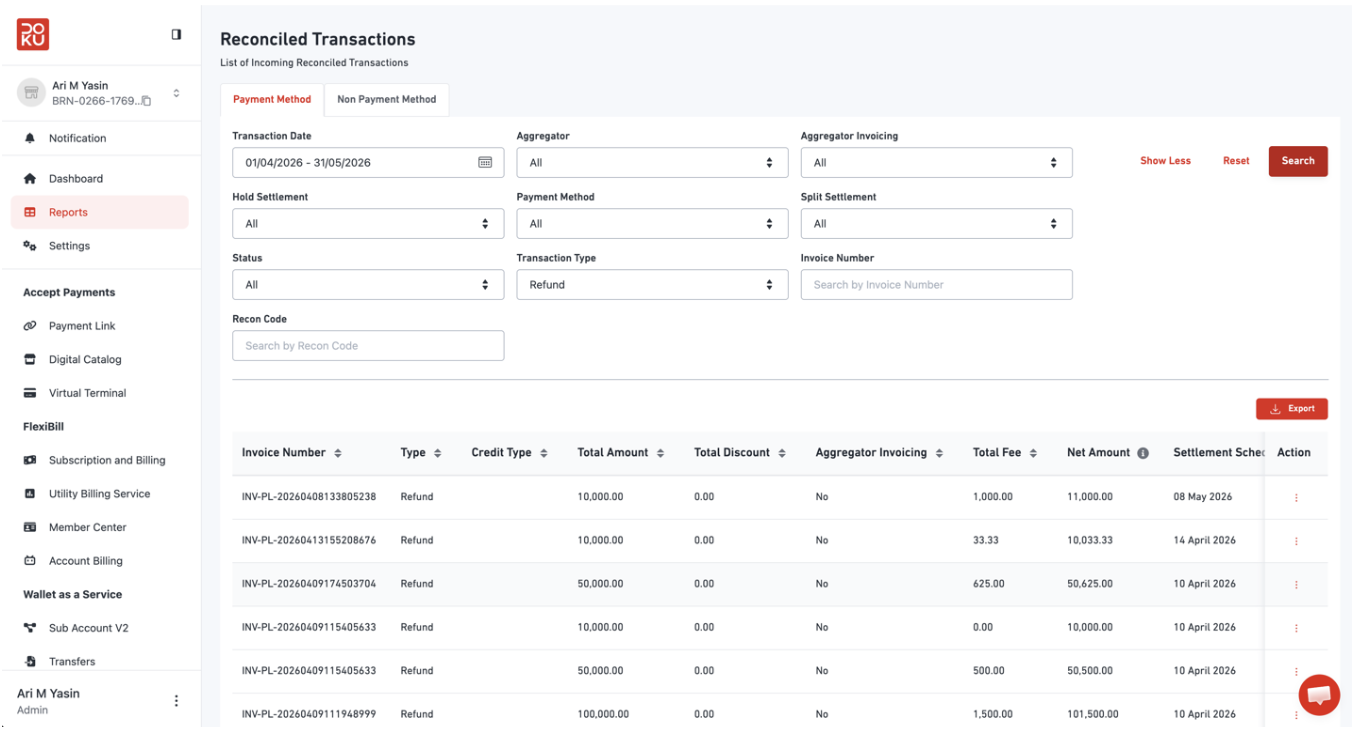The width and height of the screenshot is (1362, 744).
Task: Open Virtual Terminal page
Action: click(x=87, y=393)
